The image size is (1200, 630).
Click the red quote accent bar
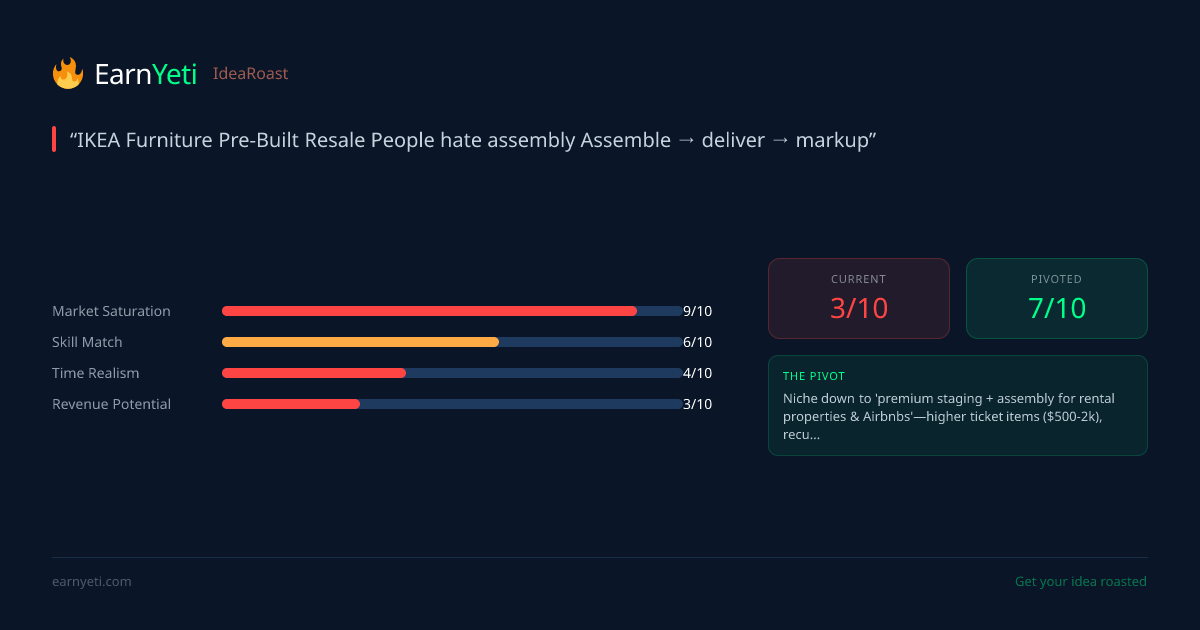54,140
